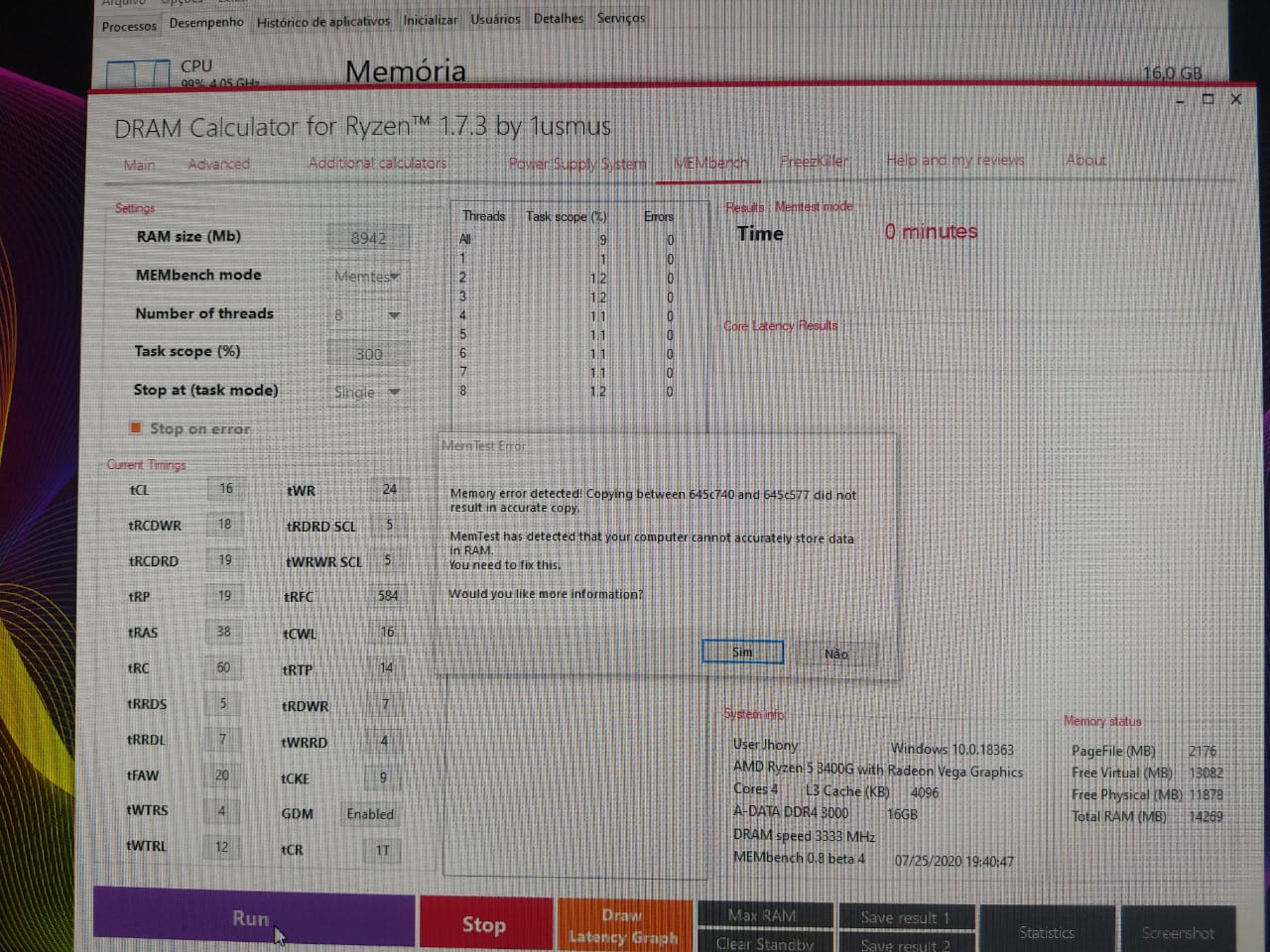Image resolution: width=1270 pixels, height=952 pixels.
Task: Click the Save result 2 button
Action: pyautogui.click(x=905, y=944)
